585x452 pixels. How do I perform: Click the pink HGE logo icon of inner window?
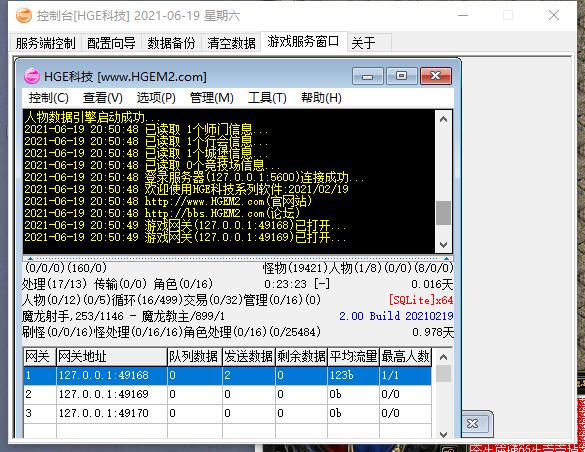click(x=31, y=76)
